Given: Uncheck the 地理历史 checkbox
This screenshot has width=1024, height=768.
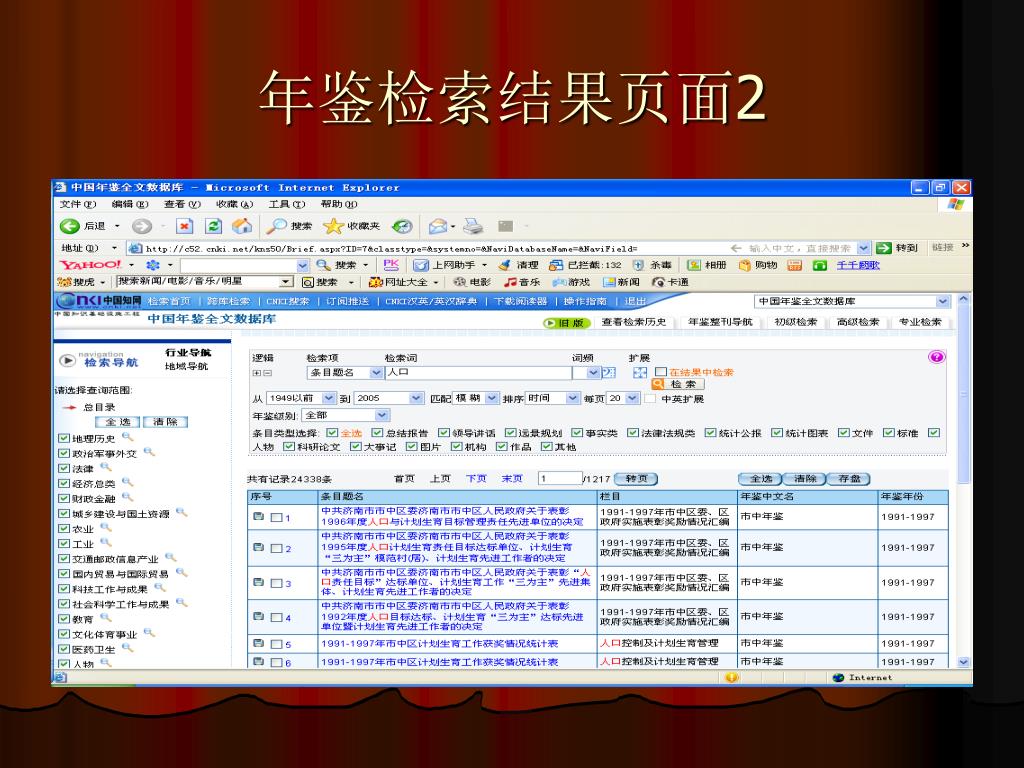Looking at the screenshot, I should point(63,438).
